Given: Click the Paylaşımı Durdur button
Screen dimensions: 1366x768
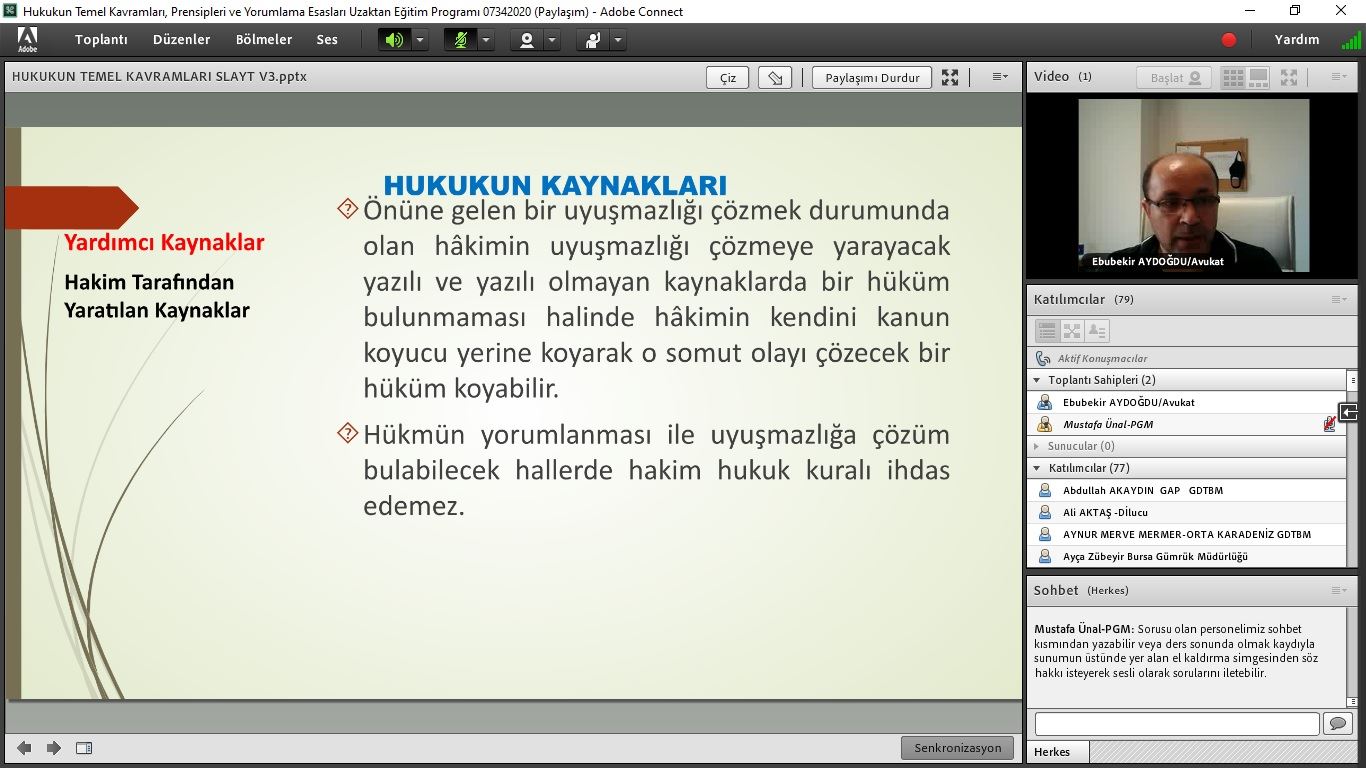Looking at the screenshot, I should point(872,78).
